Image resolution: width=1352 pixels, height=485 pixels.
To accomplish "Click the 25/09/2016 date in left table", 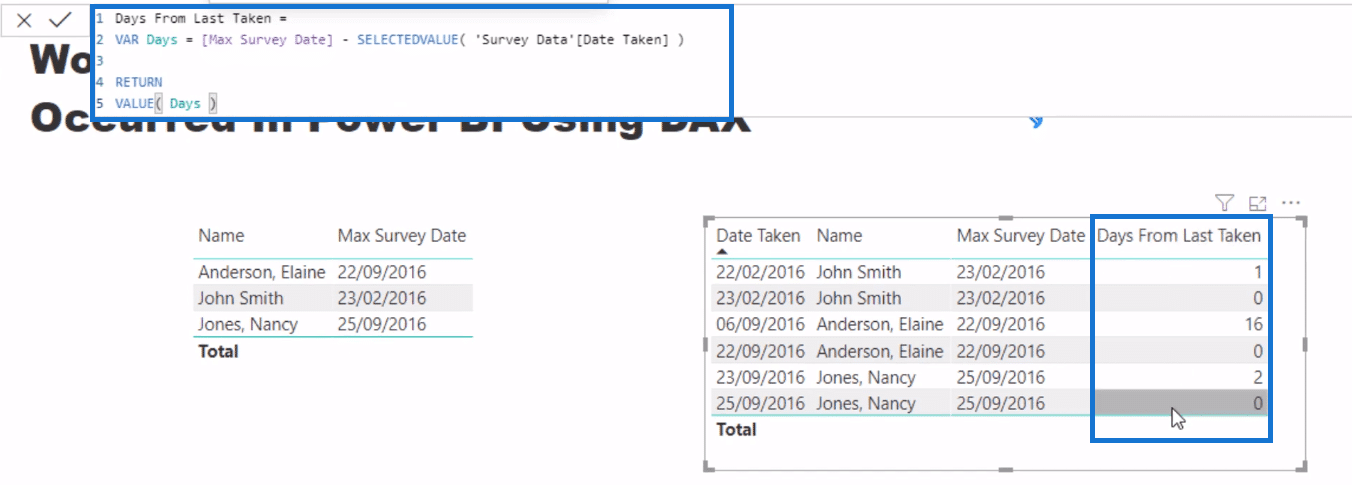I will [x=382, y=324].
